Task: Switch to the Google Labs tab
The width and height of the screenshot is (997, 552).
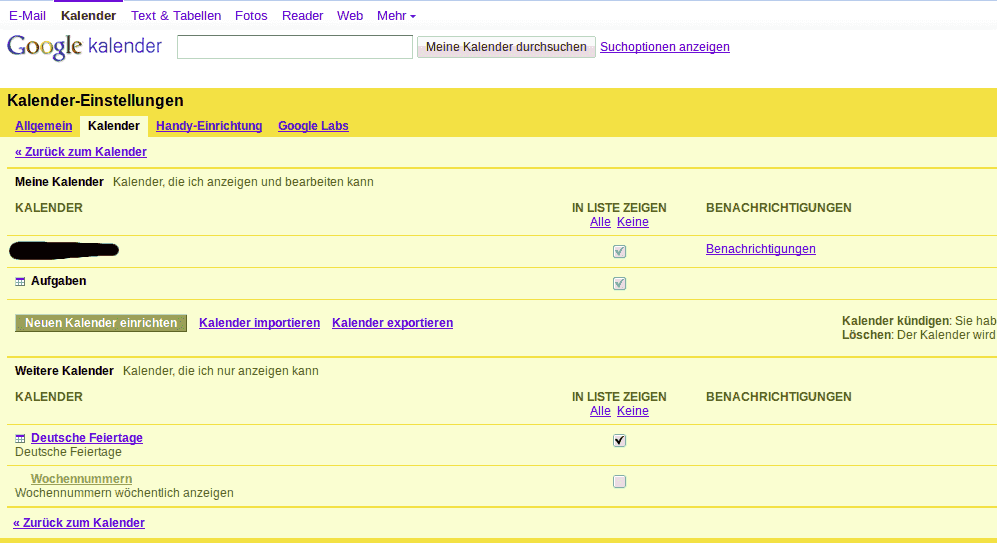Action: [313, 126]
